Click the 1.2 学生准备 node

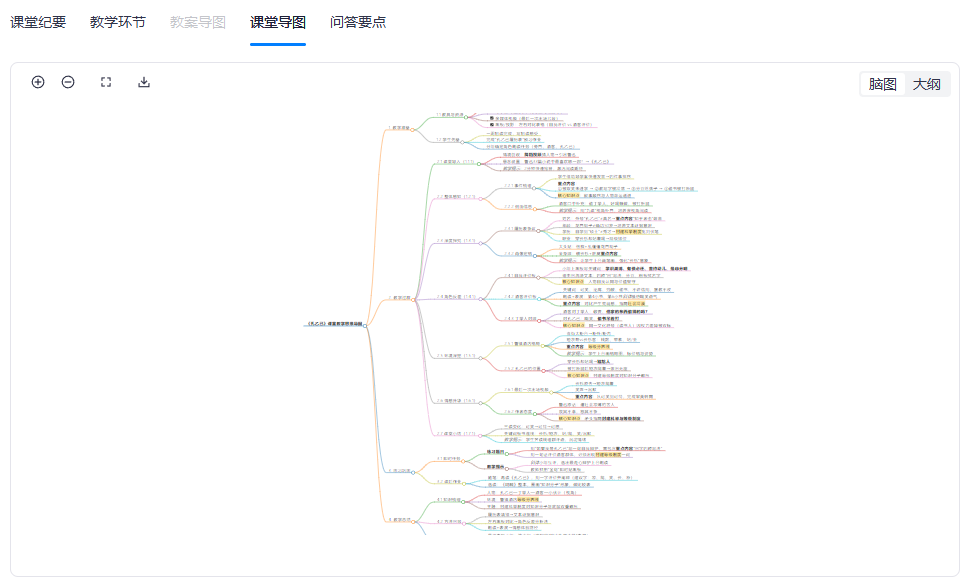(448, 140)
